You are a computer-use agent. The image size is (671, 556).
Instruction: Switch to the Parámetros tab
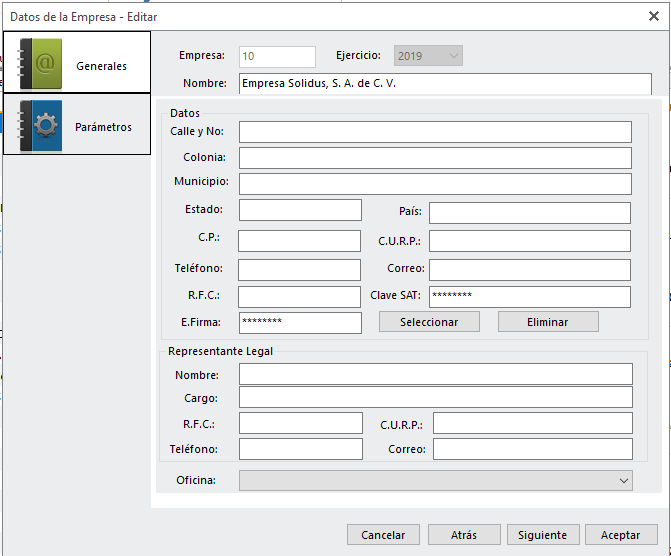click(x=103, y=127)
